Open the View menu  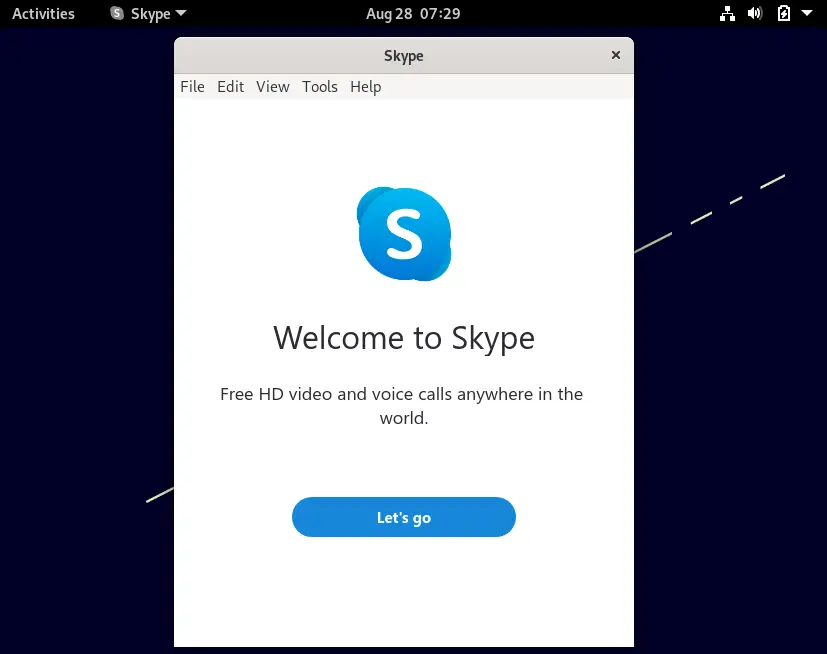click(x=273, y=86)
